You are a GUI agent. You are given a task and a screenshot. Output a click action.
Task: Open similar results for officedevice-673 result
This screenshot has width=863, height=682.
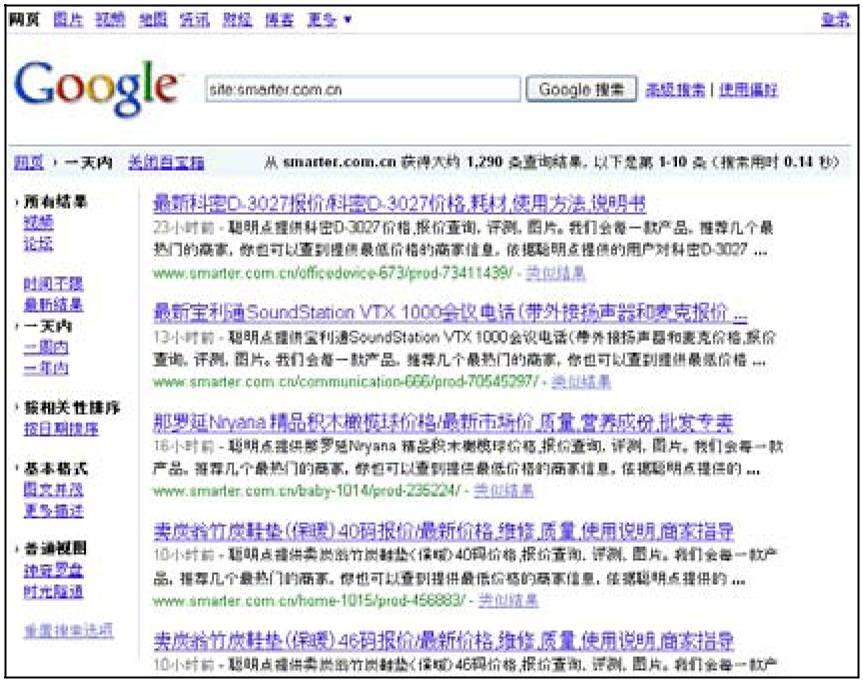[x=555, y=273]
